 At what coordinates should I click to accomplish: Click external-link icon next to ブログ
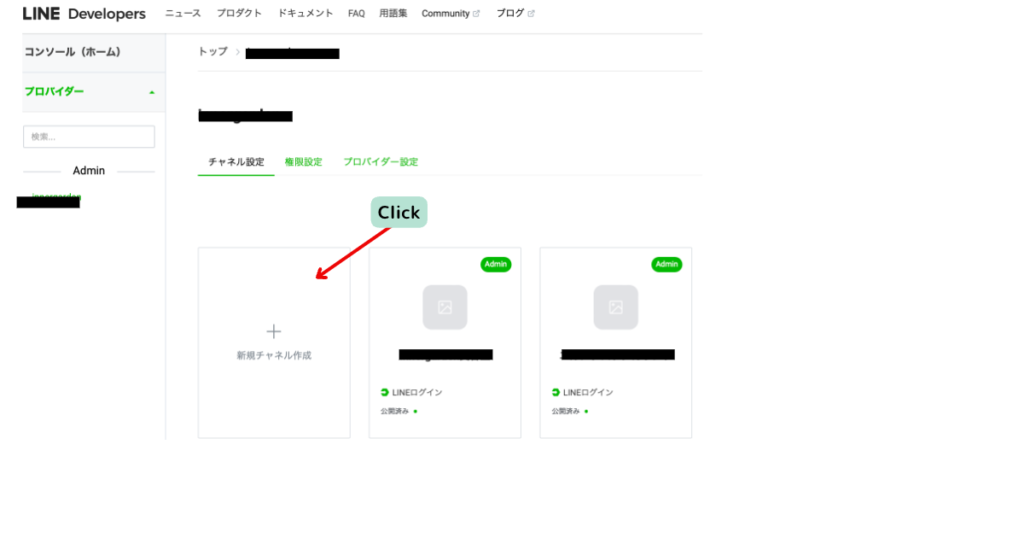tap(531, 13)
